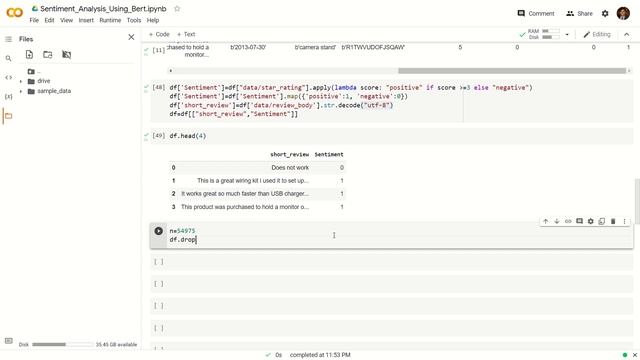
Task: Upload a file to session storage
Action: [29, 54]
